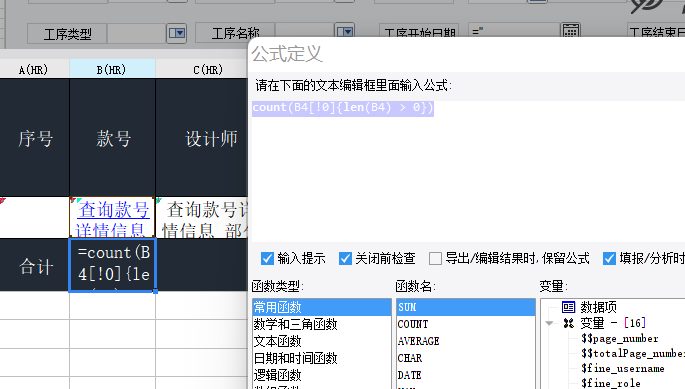Select 日期和时间函数 function type
685x389 pixels.
[x=322, y=358]
